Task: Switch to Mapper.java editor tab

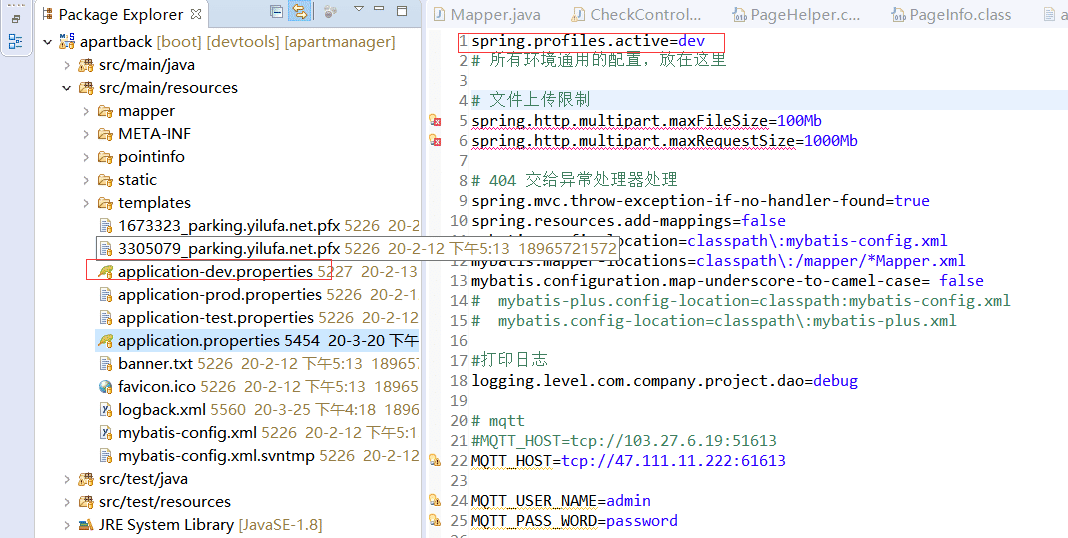Action: 488,15
